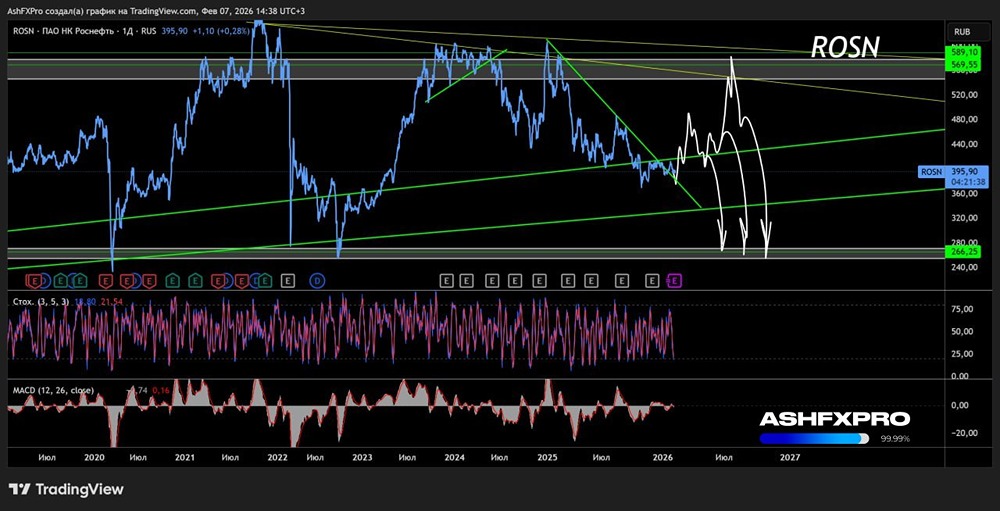Click the blue dividend D marker
This screenshot has height=511, width=1000.
pyautogui.click(x=317, y=279)
